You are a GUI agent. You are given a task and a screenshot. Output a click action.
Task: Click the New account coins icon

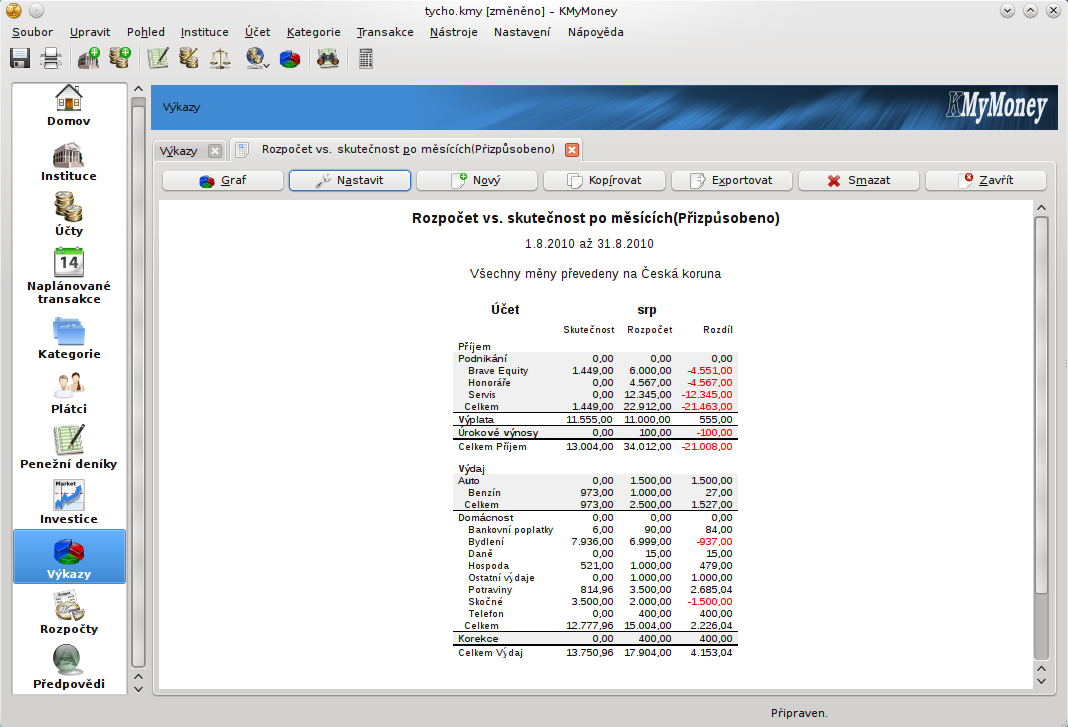tap(121, 59)
